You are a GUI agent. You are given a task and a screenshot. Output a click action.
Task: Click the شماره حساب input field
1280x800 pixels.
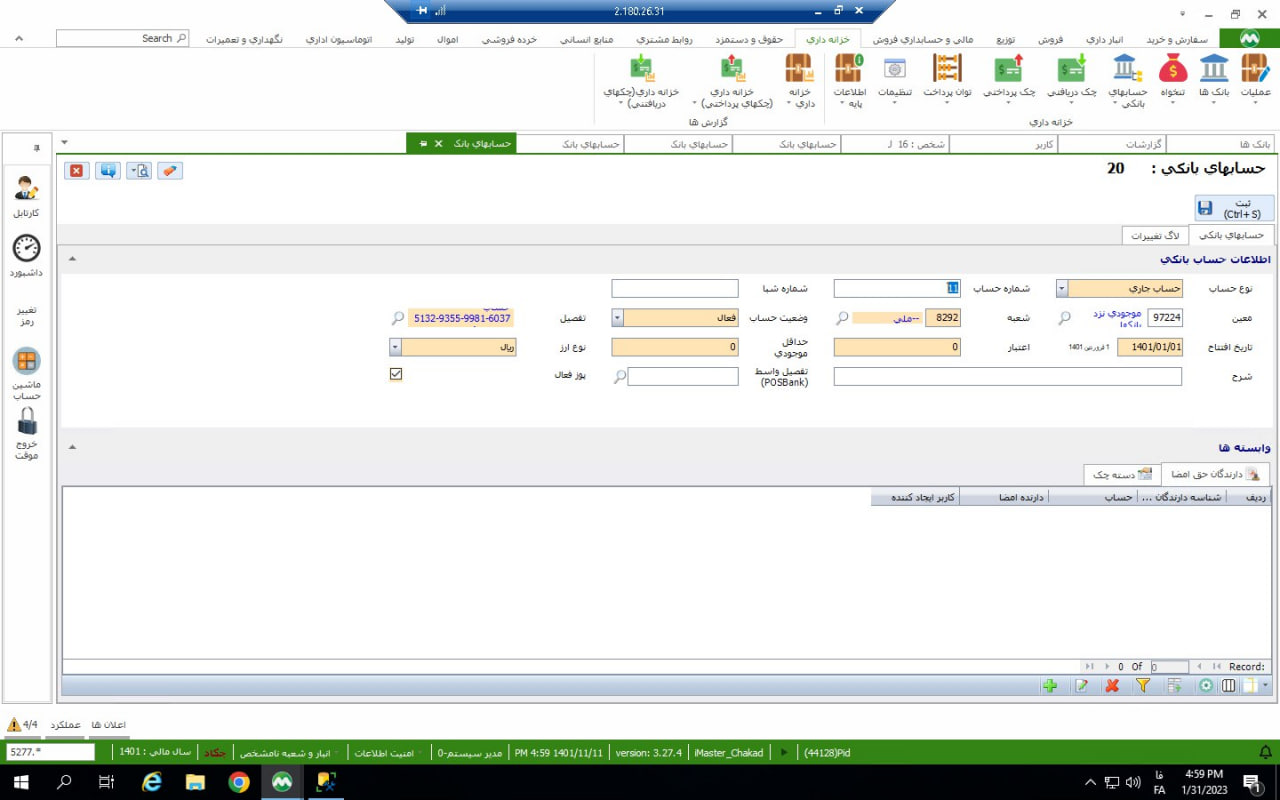click(x=897, y=289)
